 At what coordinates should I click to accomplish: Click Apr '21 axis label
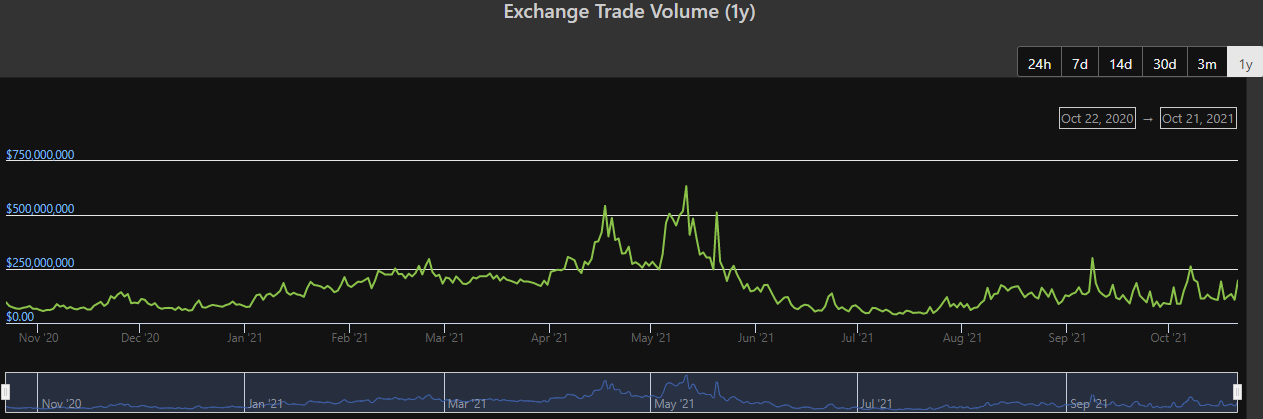pos(548,338)
